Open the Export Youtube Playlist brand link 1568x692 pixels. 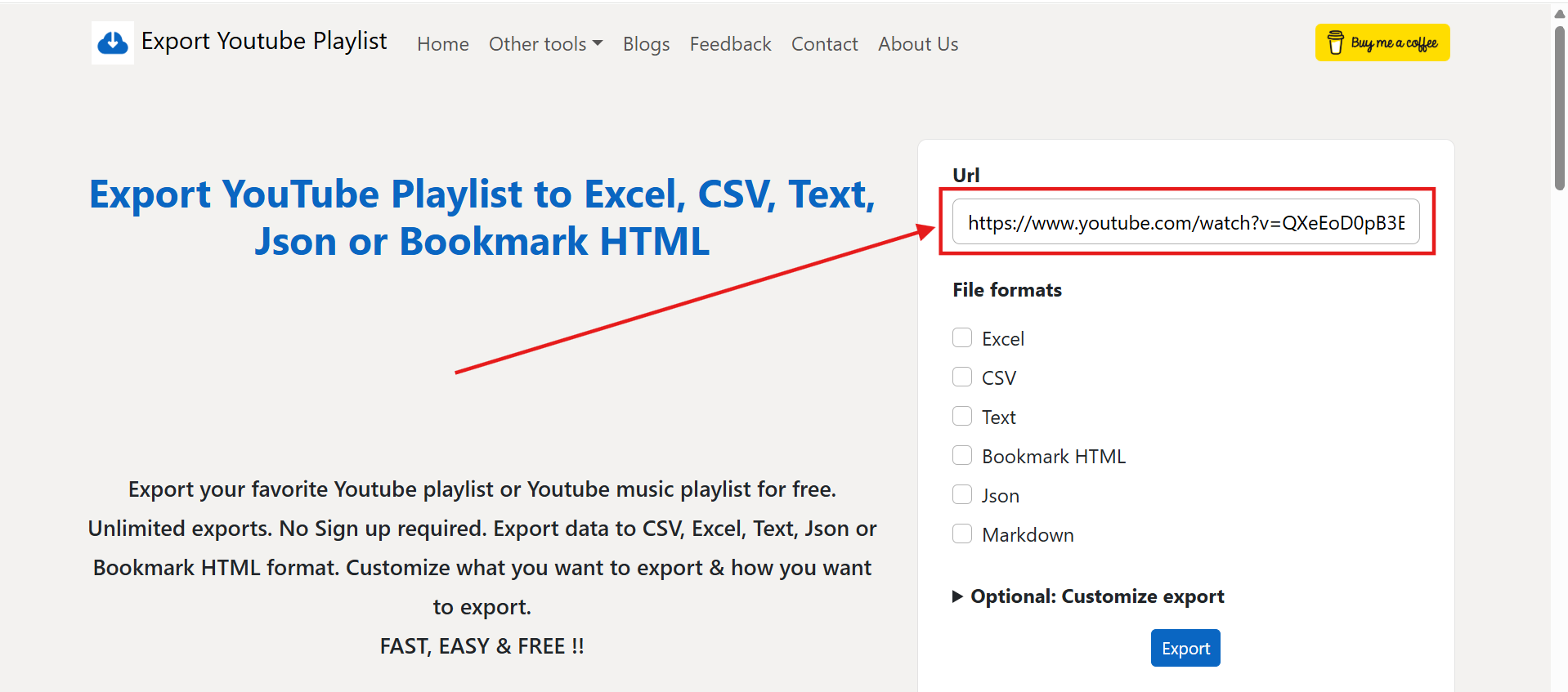click(263, 42)
